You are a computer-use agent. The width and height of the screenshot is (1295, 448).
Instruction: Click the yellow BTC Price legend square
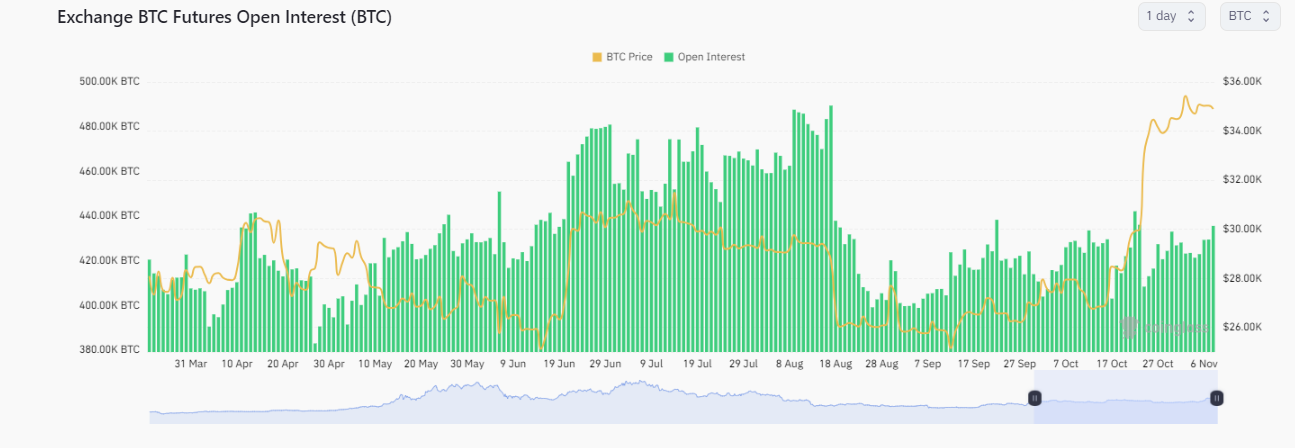(598, 57)
